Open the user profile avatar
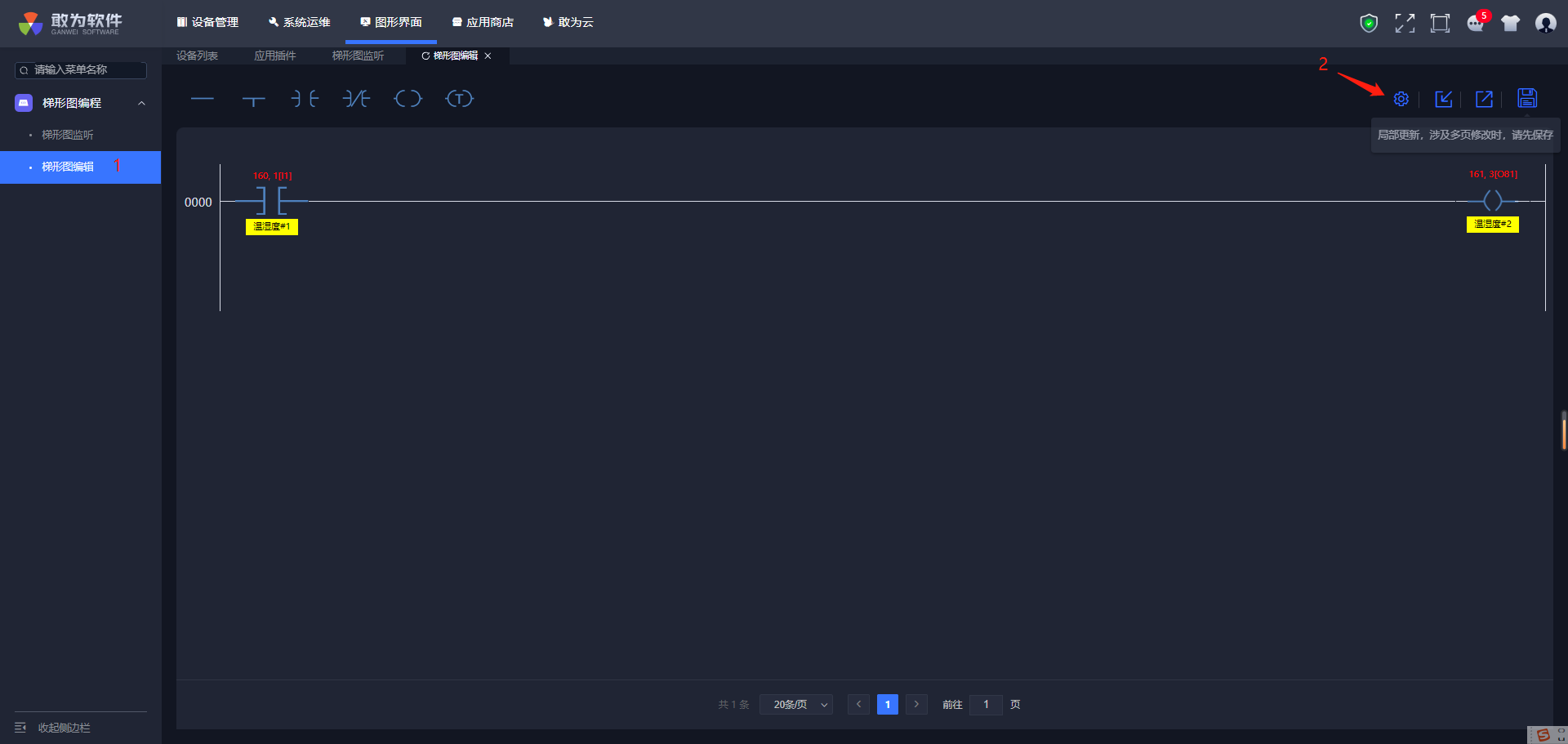Screen dimensions: 1568x744 [1545, 23]
